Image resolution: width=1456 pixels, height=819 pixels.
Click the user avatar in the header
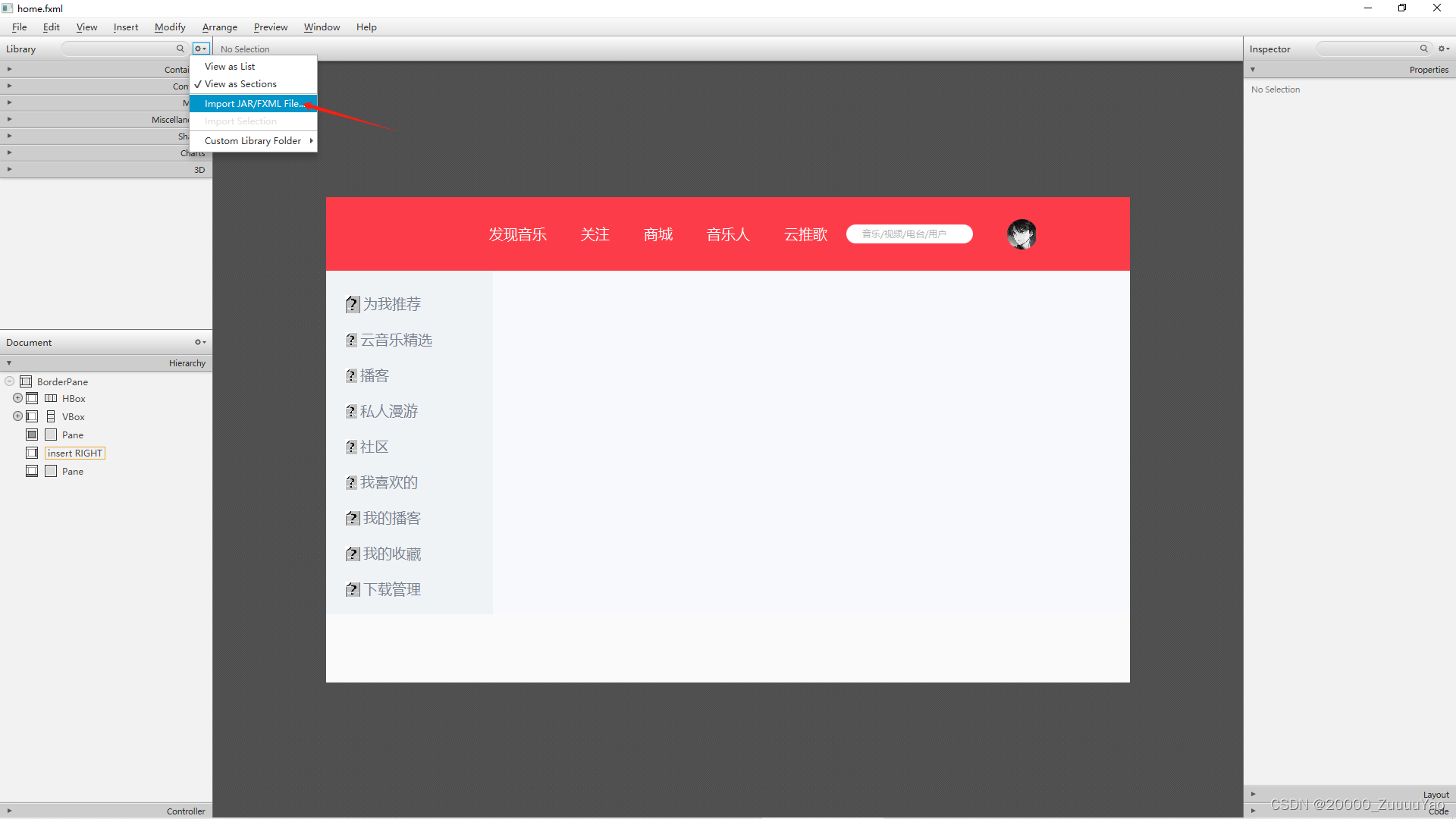pyautogui.click(x=1021, y=234)
